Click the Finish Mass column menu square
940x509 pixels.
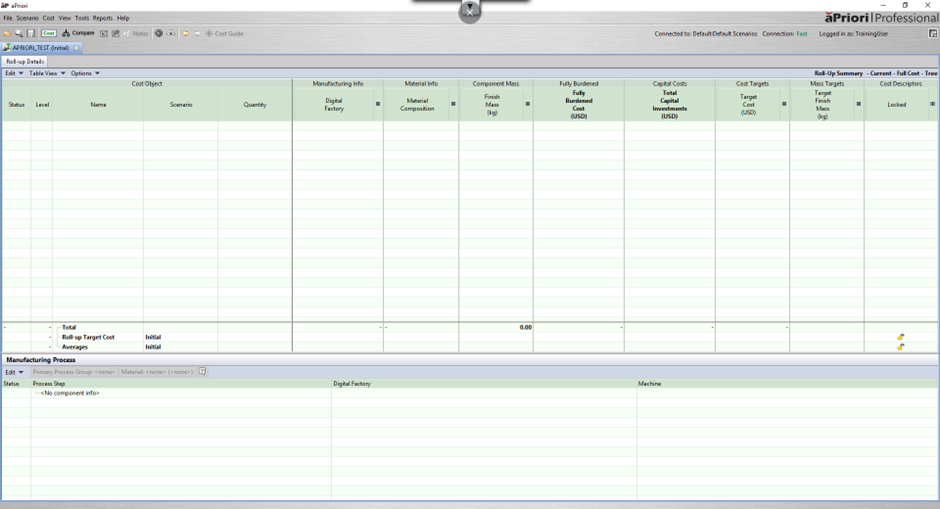tap(528, 104)
